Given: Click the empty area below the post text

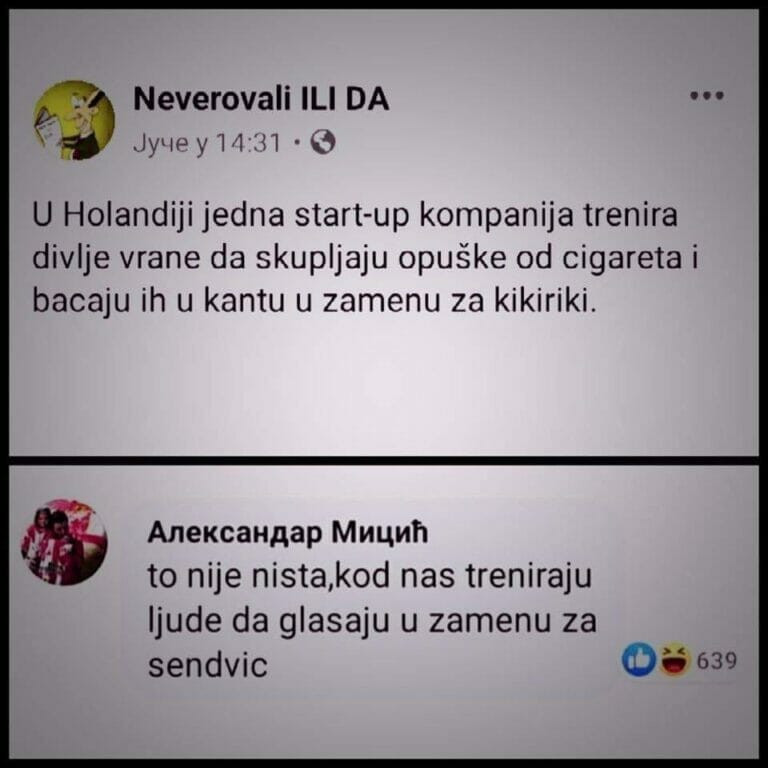Looking at the screenshot, I should [384, 387].
